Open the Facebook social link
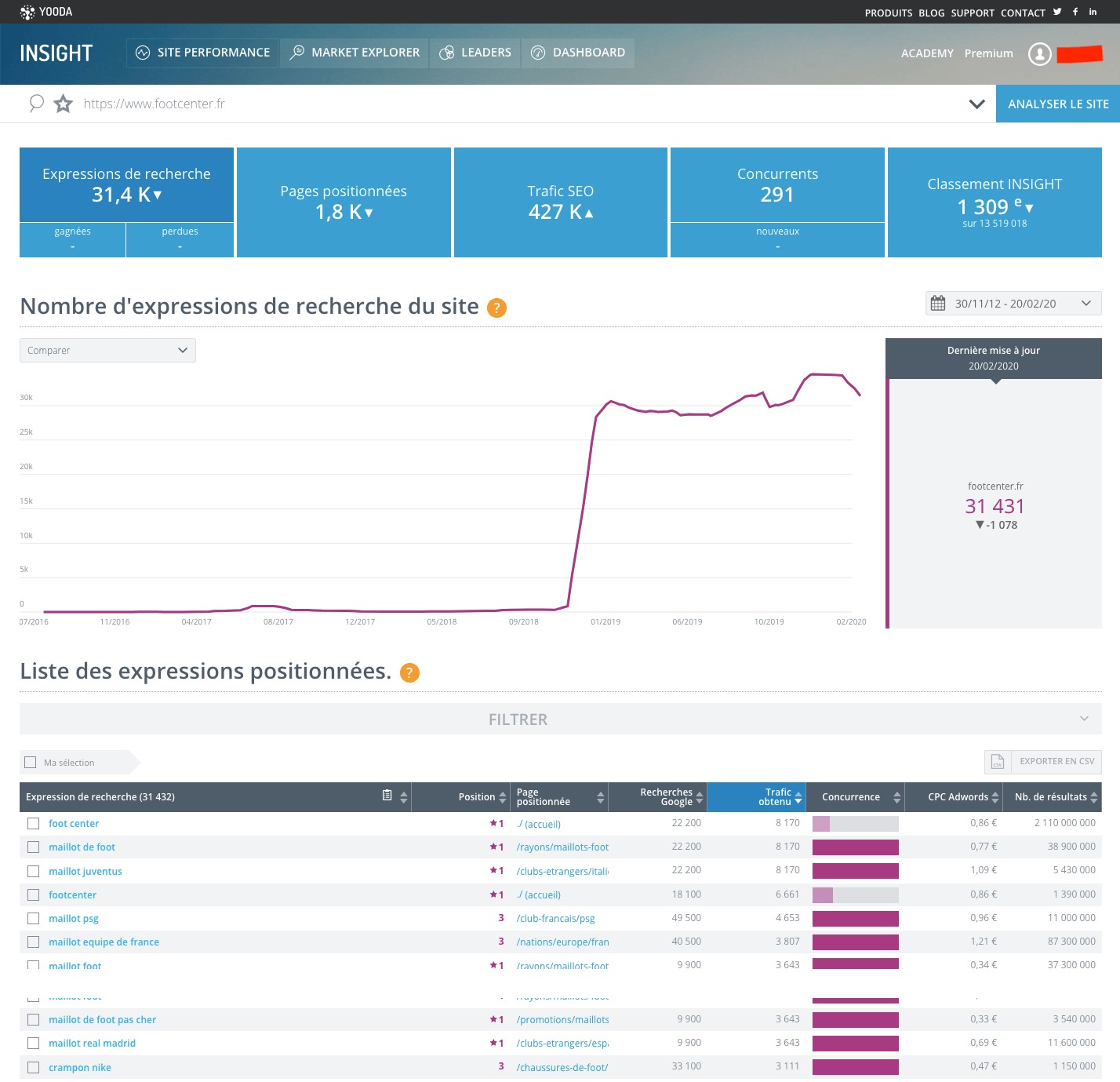This screenshot has width=1120, height=1082. coord(1075,12)
